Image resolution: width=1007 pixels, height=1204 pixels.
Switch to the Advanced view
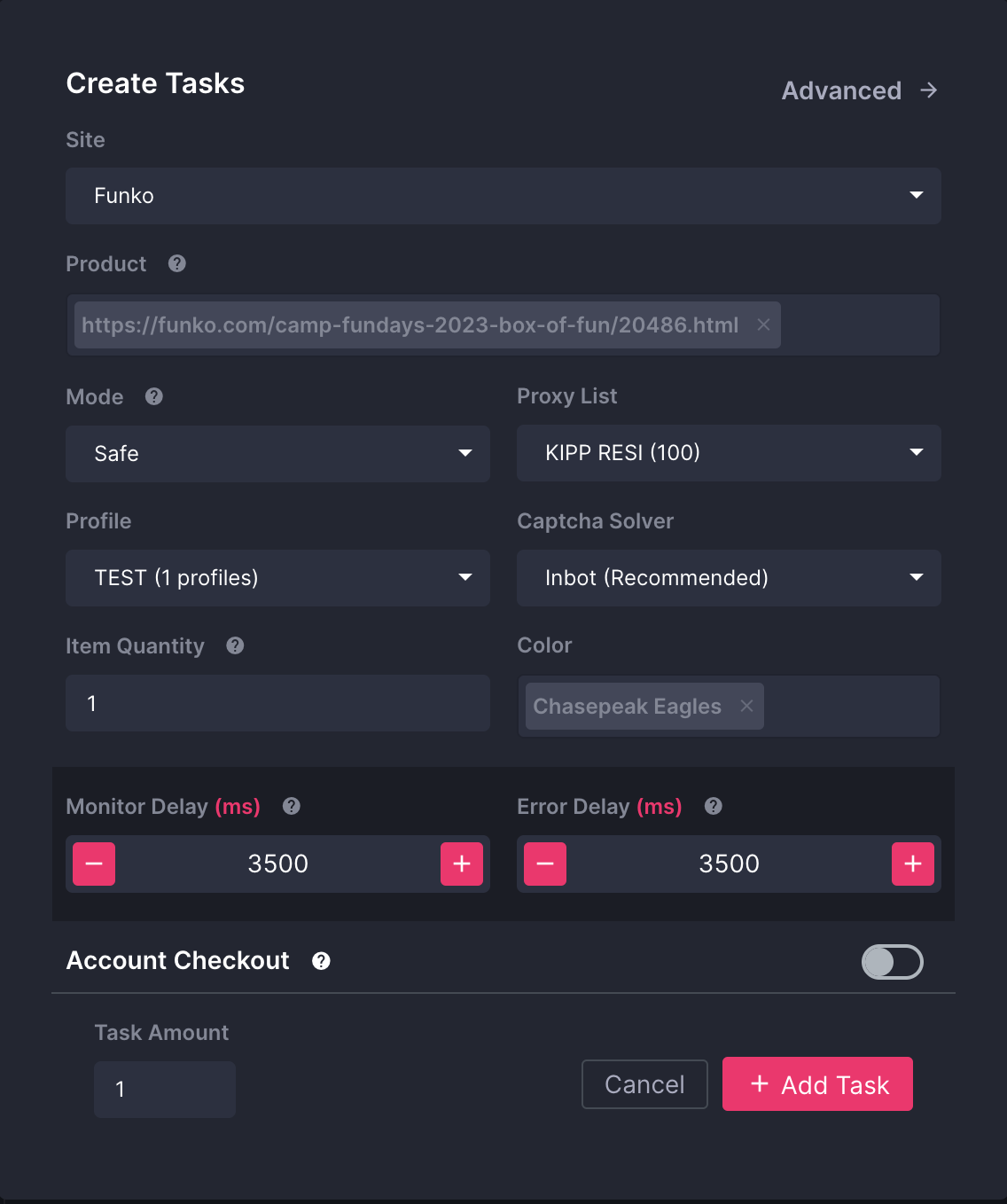(x=858, y=90)
